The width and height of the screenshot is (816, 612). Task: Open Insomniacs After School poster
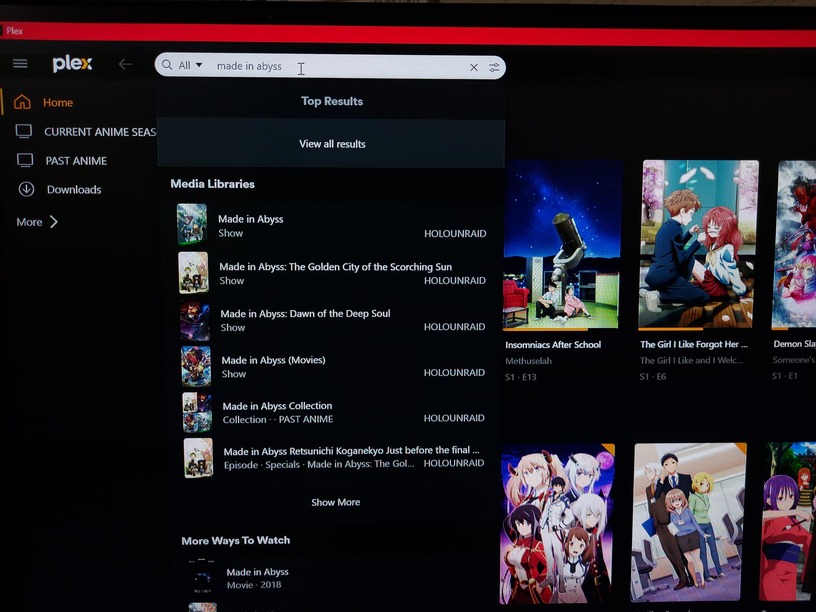click(x=563, y=245)
